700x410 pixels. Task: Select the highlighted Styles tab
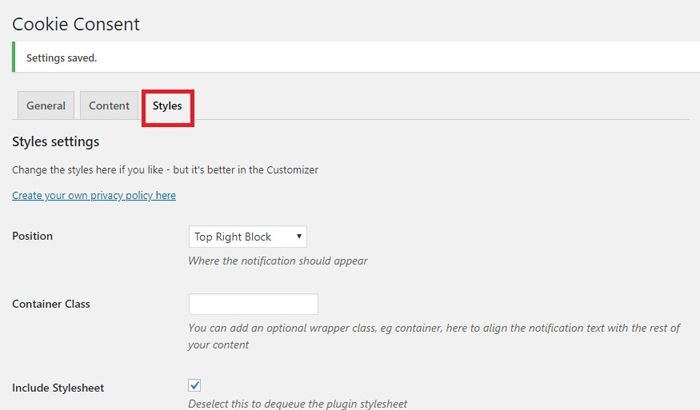click(167, 106)
